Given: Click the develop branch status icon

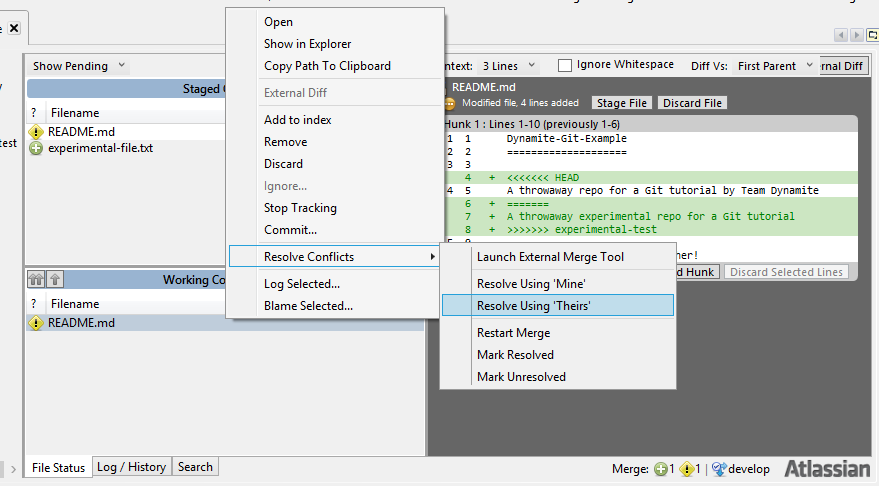Looking at the screenshot, I should click(x=719, y=469).
